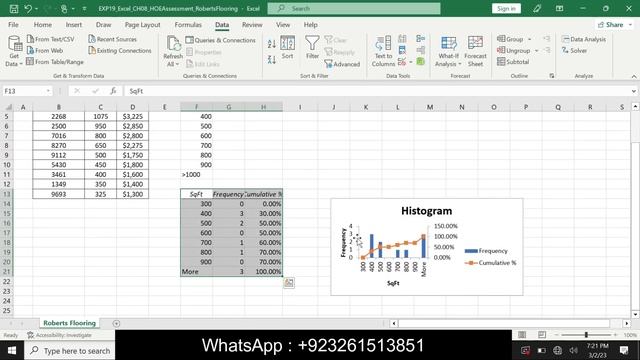Screen dimensions: 640x360
Task: Open Customize Quick Access Toolbar dropdown
Action: click(84, 8)
